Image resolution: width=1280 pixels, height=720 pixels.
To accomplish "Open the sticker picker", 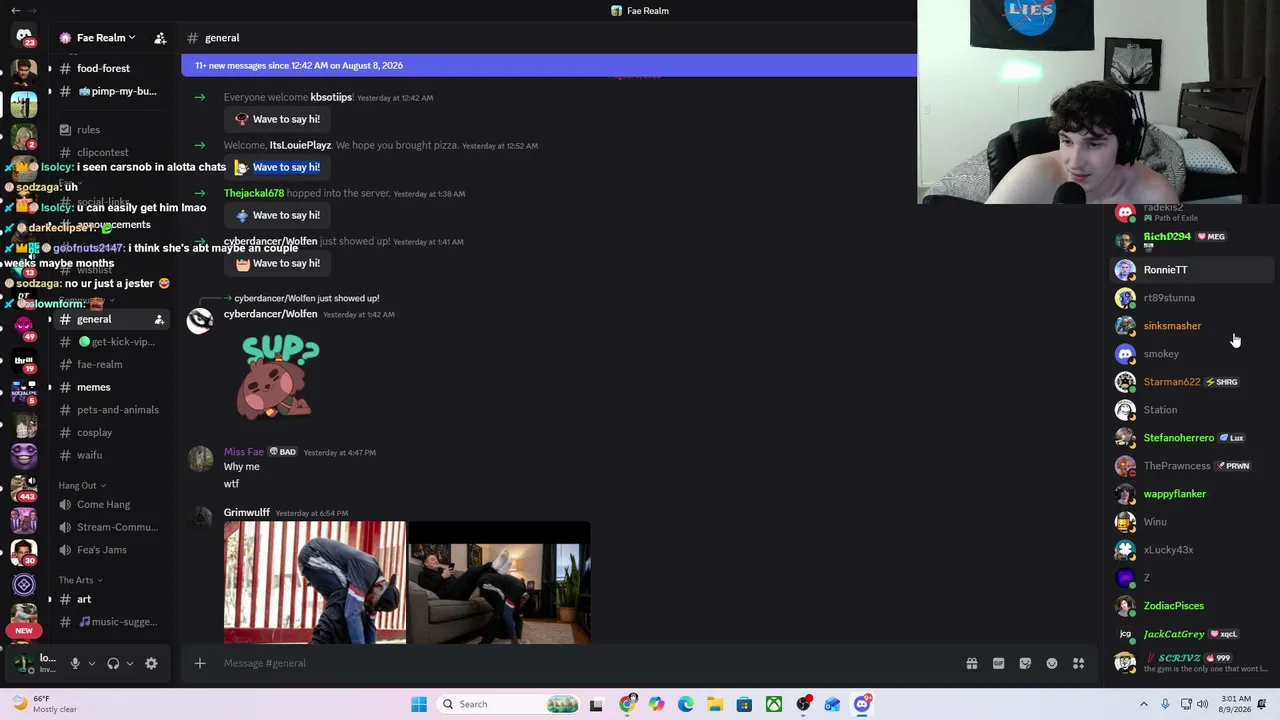I will tap(1025, 663).
